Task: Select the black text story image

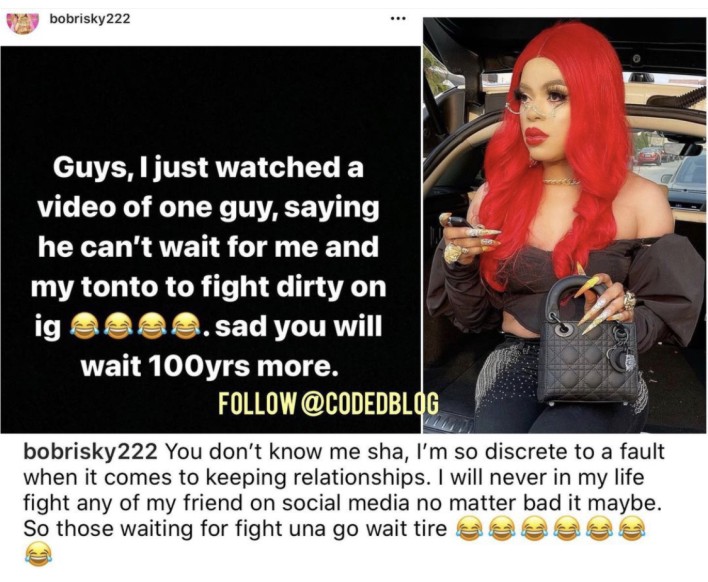Action: tap(210, 239)
